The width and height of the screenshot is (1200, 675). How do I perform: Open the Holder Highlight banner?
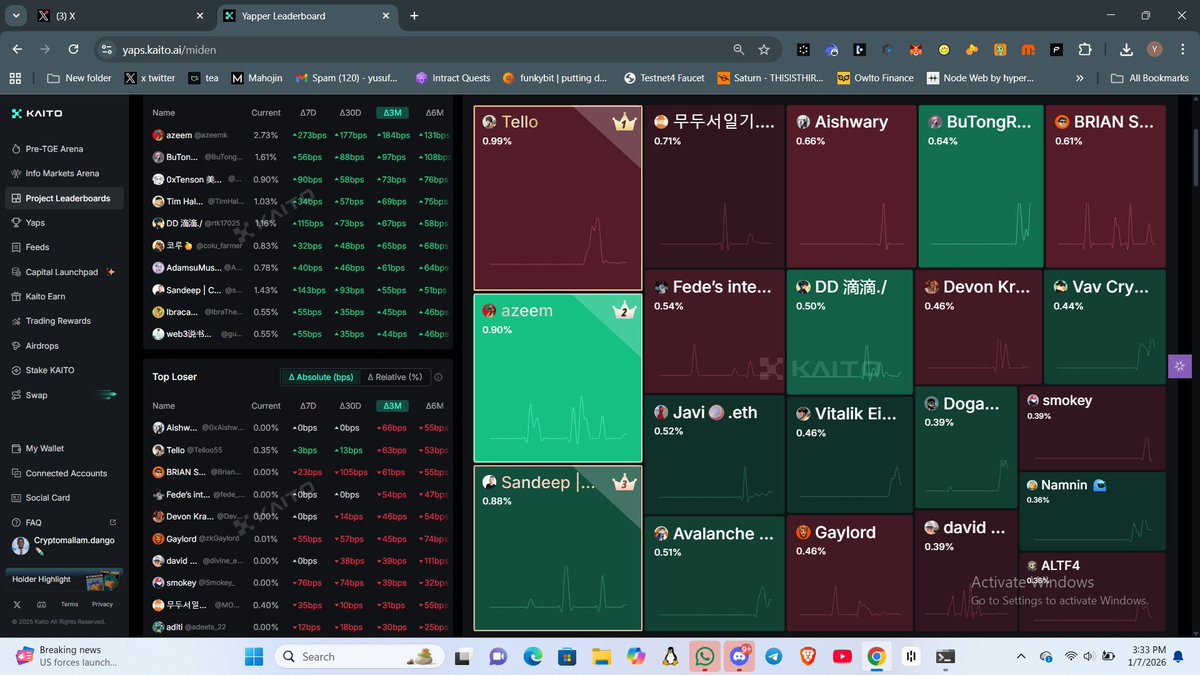64,579
